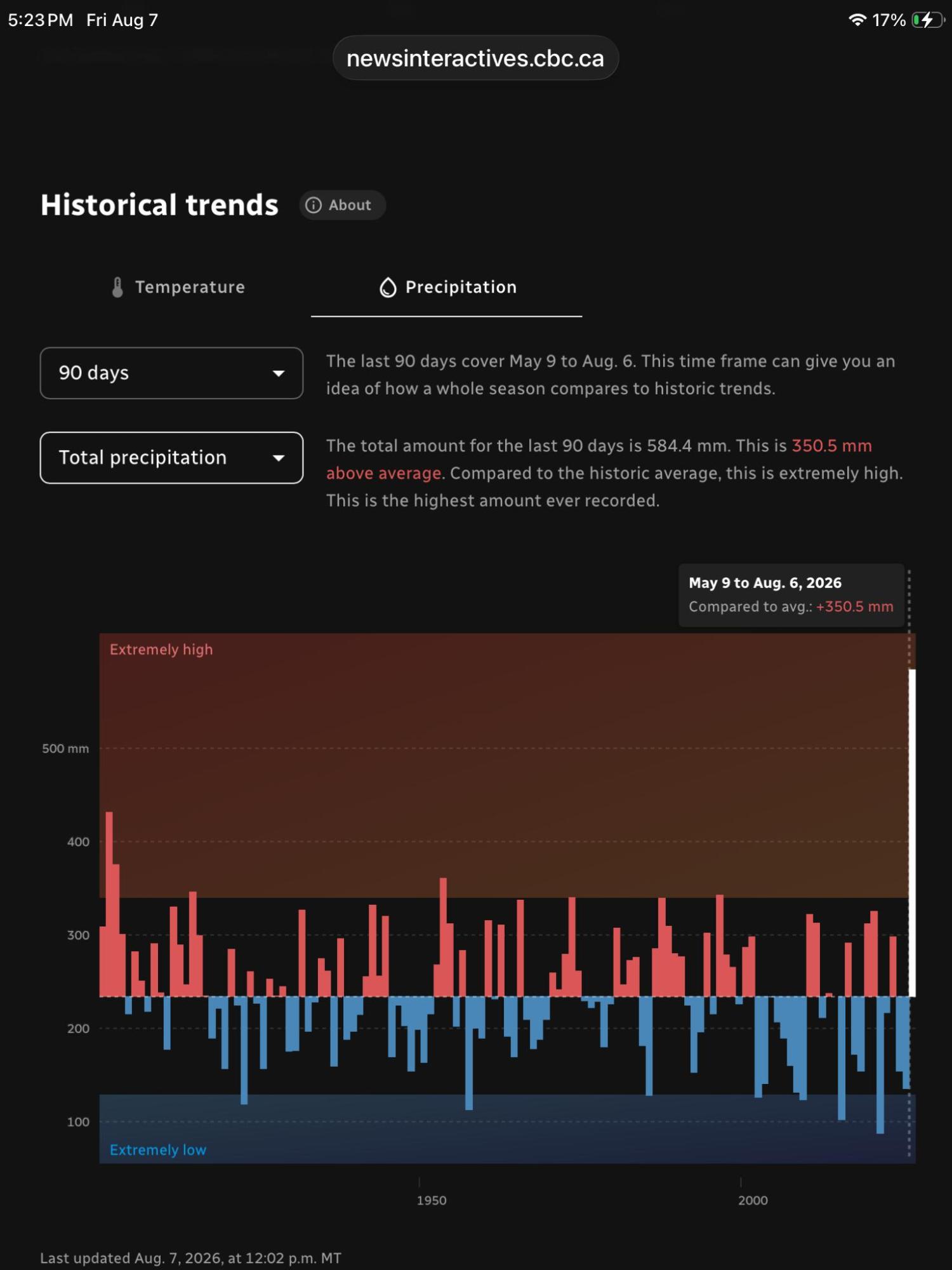The image size is (952, 1270).
Task: Tap the 2000 axis marker
Action: 753,1200
